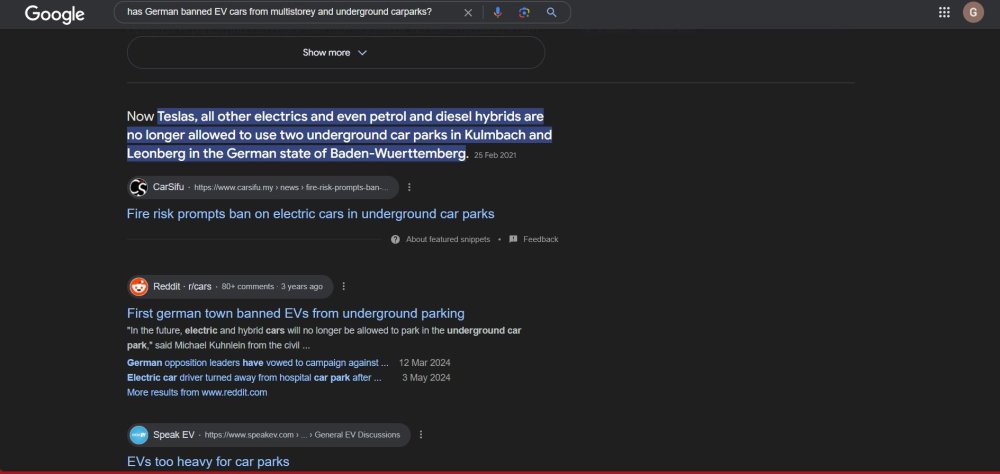Open Google account avatar menu
Image resolution: width=1000 pixels, height=474 pixels.
click(973, 12)
